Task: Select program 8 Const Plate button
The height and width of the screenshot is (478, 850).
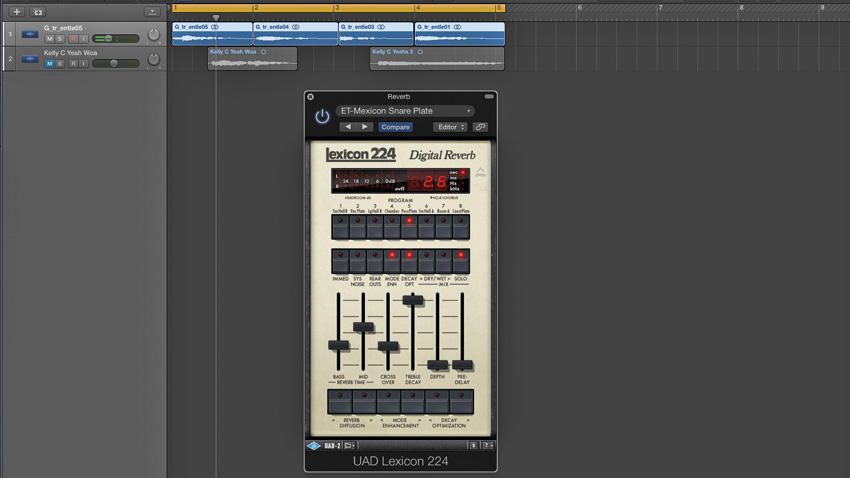Action: click(x=461, y=227)
